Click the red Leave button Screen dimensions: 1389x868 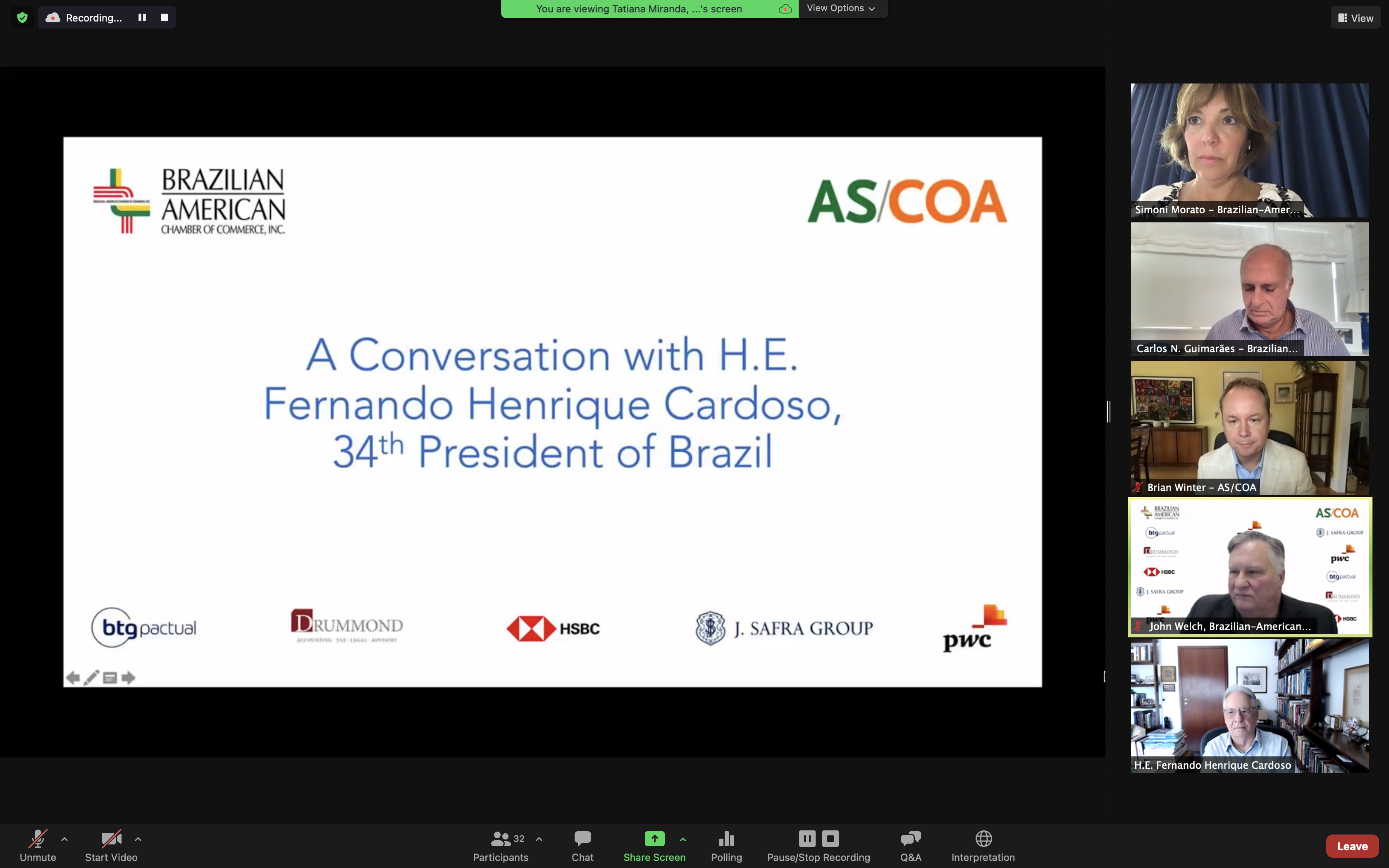(1352, 846)
